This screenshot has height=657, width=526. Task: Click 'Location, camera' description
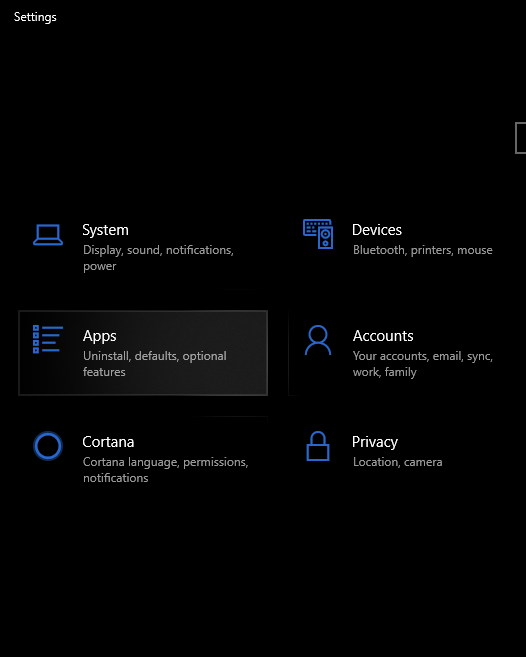point(397,462)
